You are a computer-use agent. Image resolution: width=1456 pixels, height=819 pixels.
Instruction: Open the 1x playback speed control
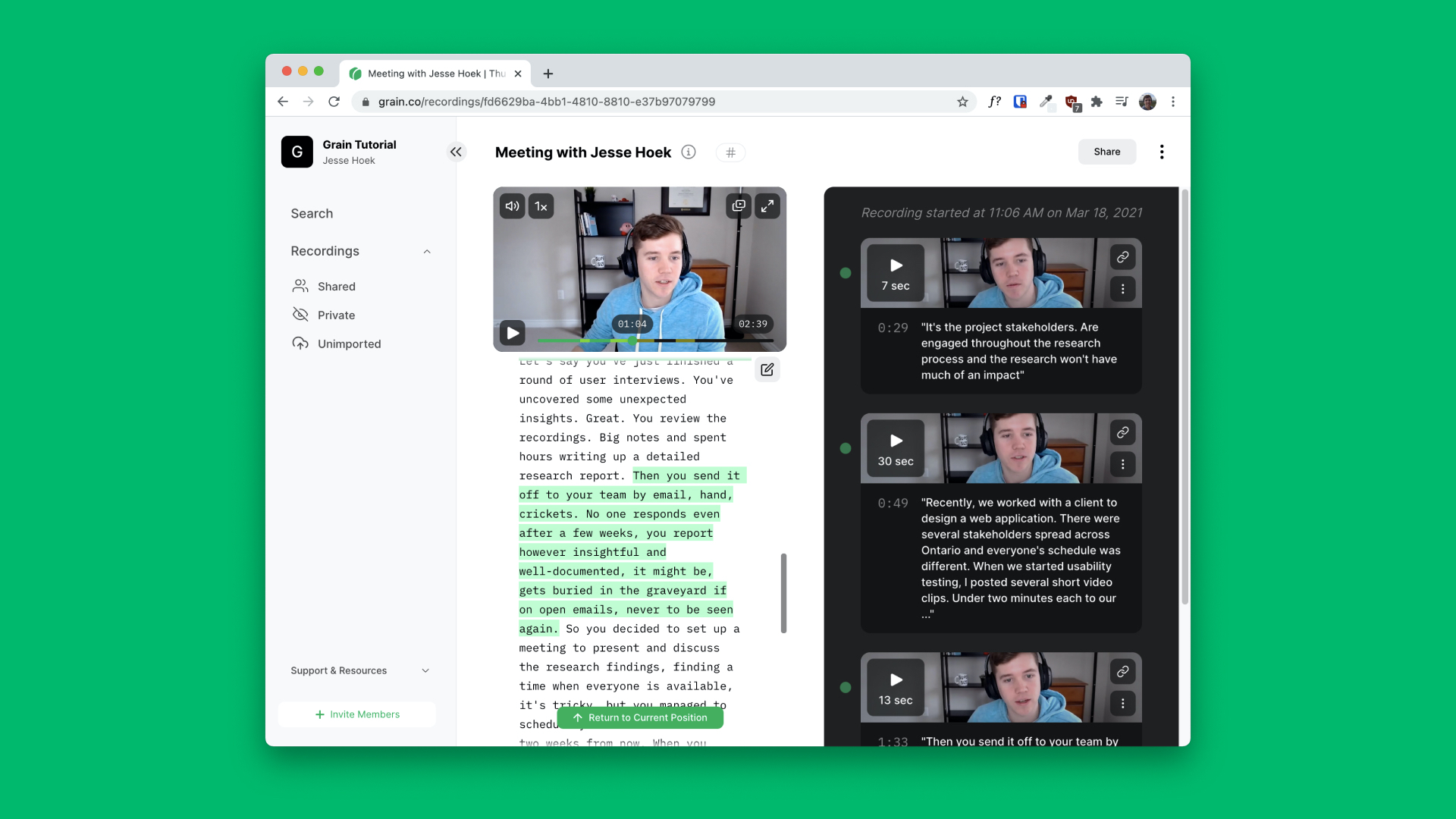(x=541, y=206)
